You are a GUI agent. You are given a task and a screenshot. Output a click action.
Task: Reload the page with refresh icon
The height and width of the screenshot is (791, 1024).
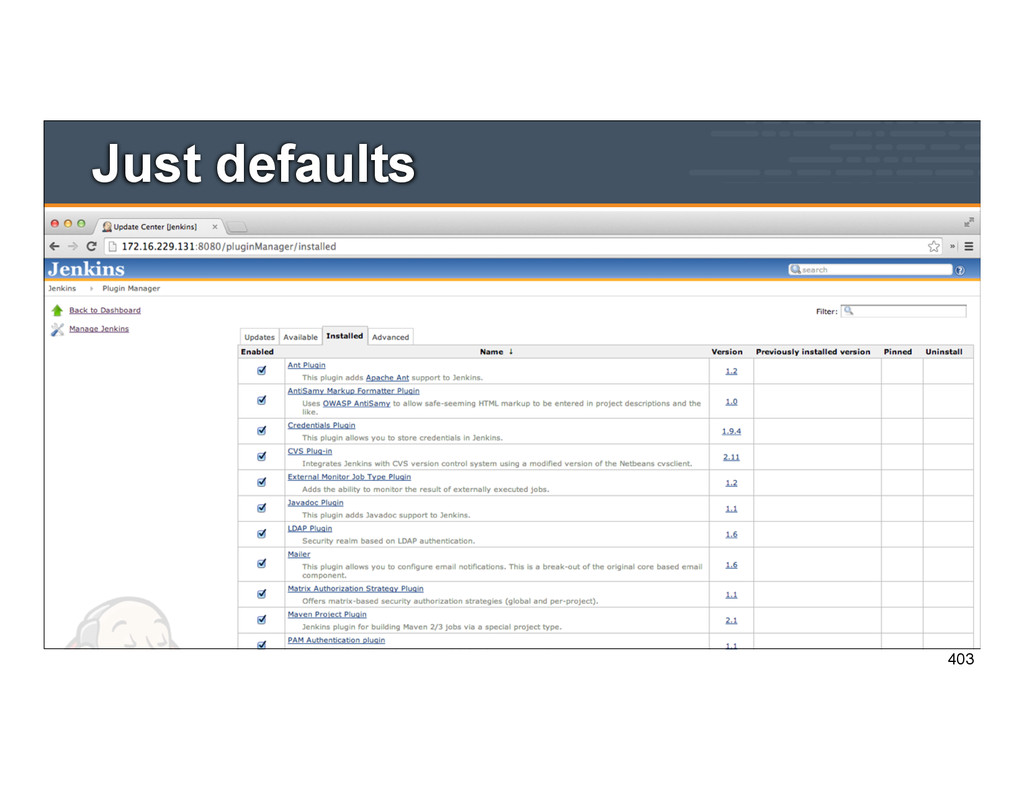point(91,246)
